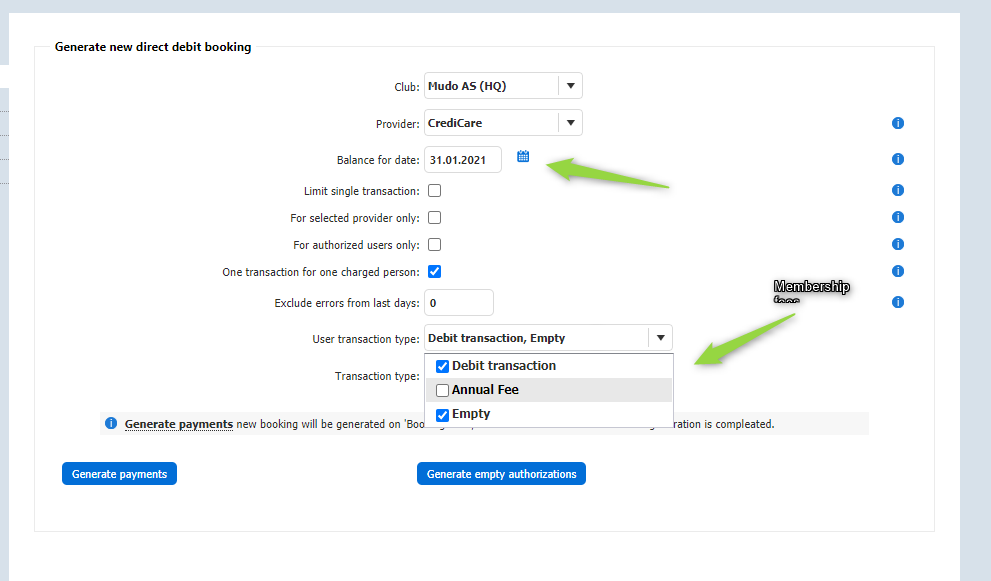Click the Generate empty authorizations button
The image size is (991, 581).
coord(501,474)
